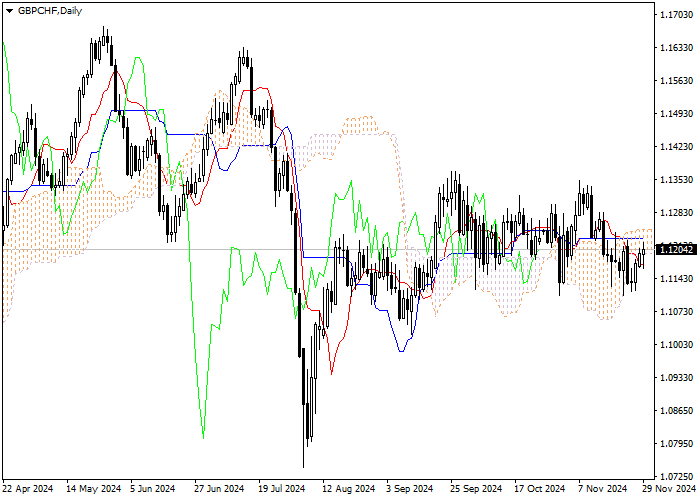
Task: Click the 29 Nov 2024 date label
Action: 669,489
